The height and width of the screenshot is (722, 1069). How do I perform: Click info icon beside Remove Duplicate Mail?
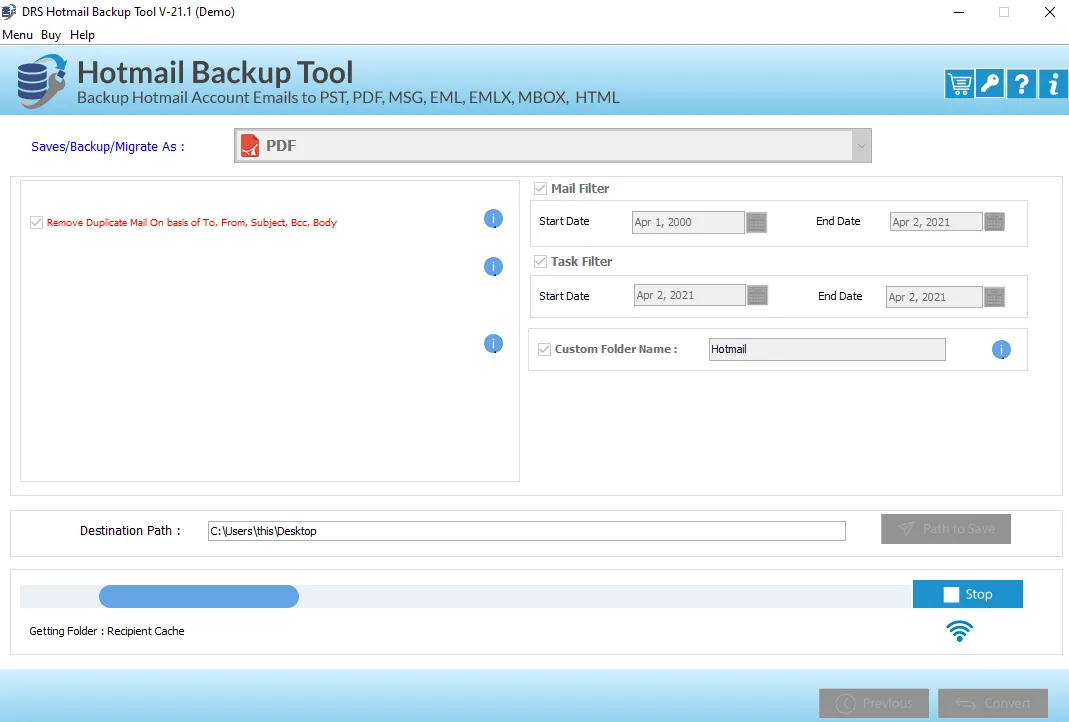tap(493, 219)
